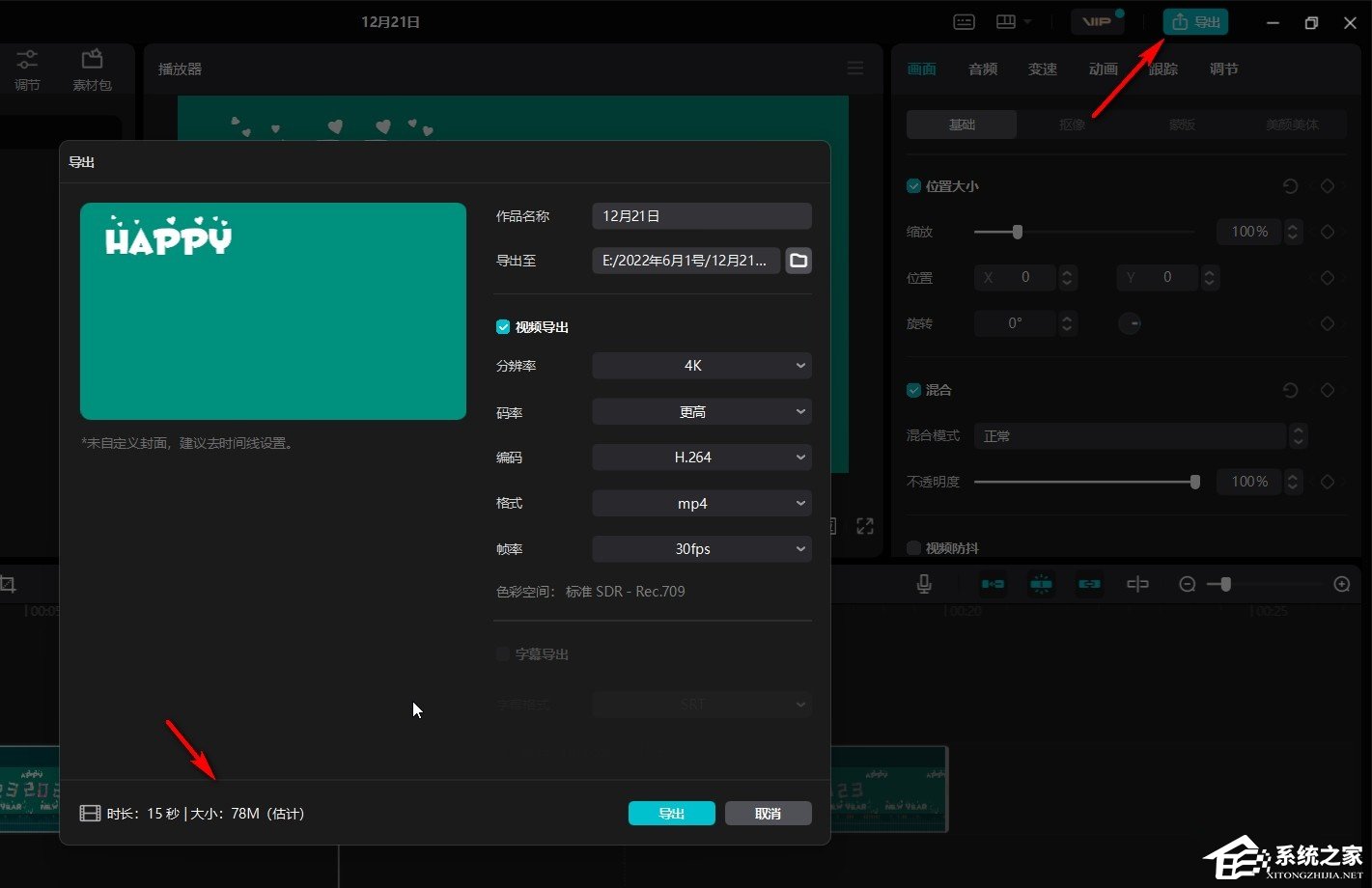Screen dimensions: 1372x888
Task: Enable the 视频防抖 checkbox
Action: coord(913,548)
